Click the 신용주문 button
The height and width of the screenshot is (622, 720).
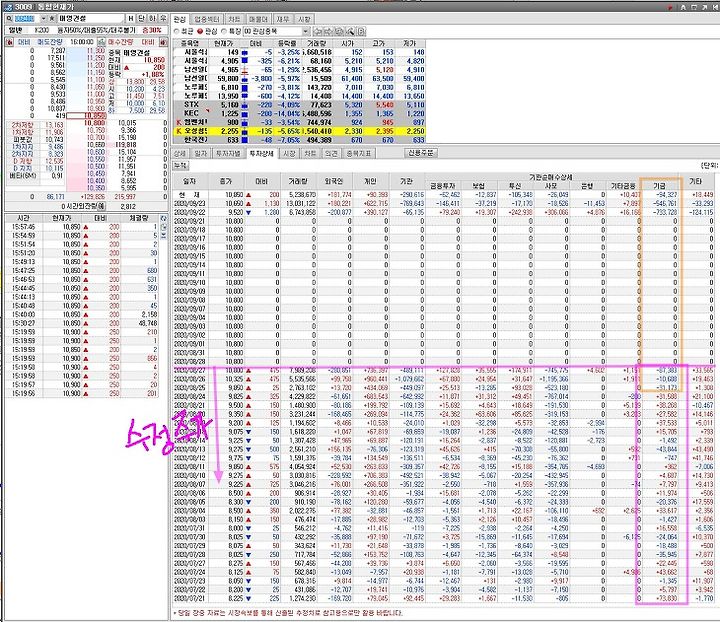pos(421,153)
